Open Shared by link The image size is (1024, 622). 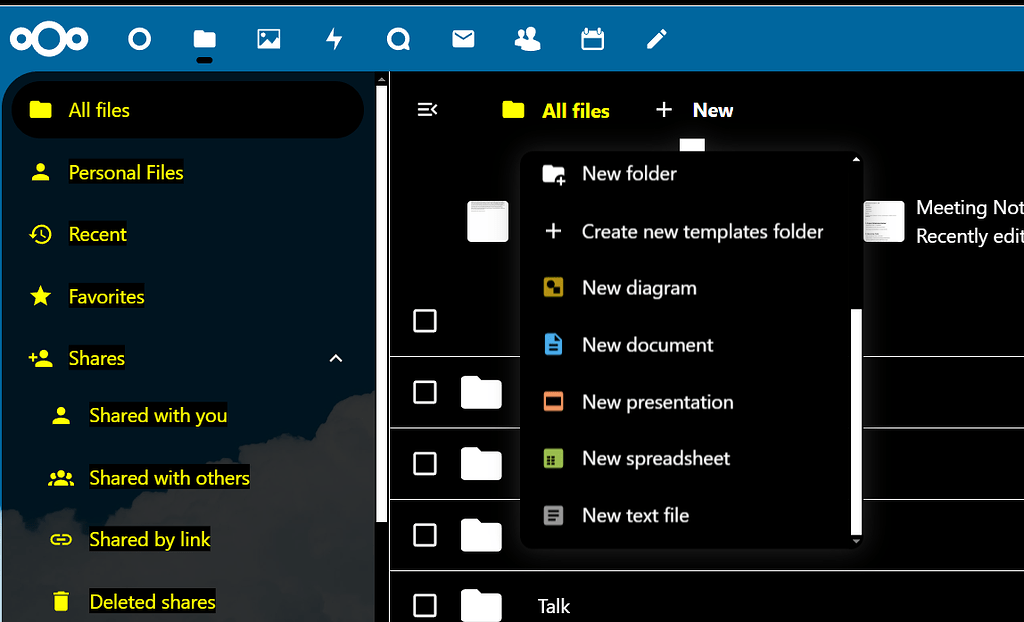[x=150, y=540]
